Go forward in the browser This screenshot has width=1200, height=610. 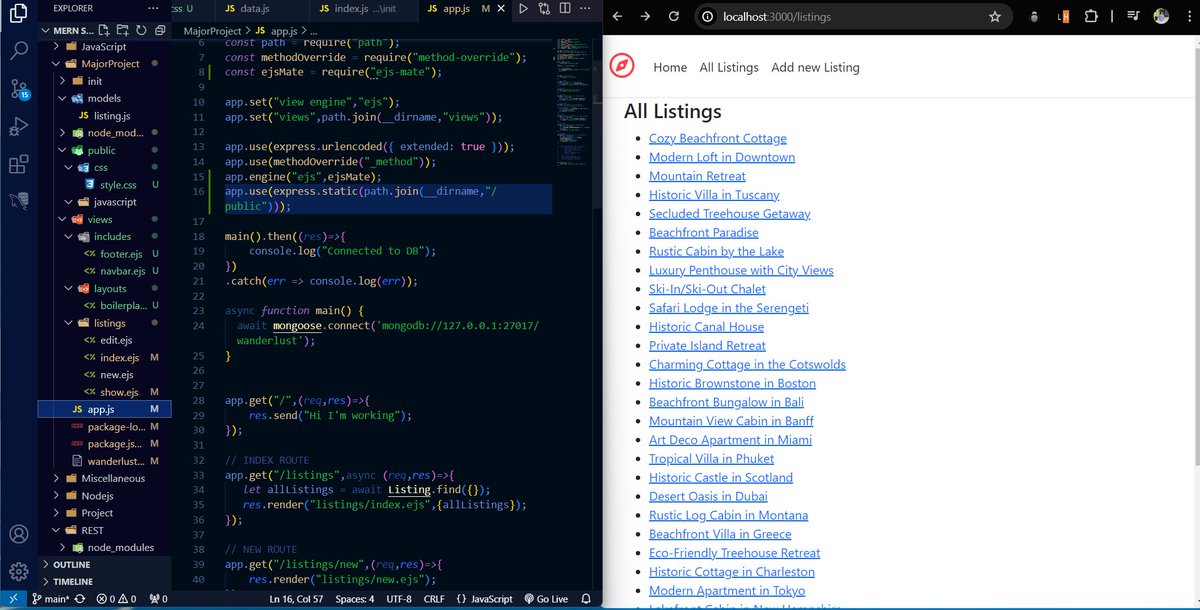[646, 16]
